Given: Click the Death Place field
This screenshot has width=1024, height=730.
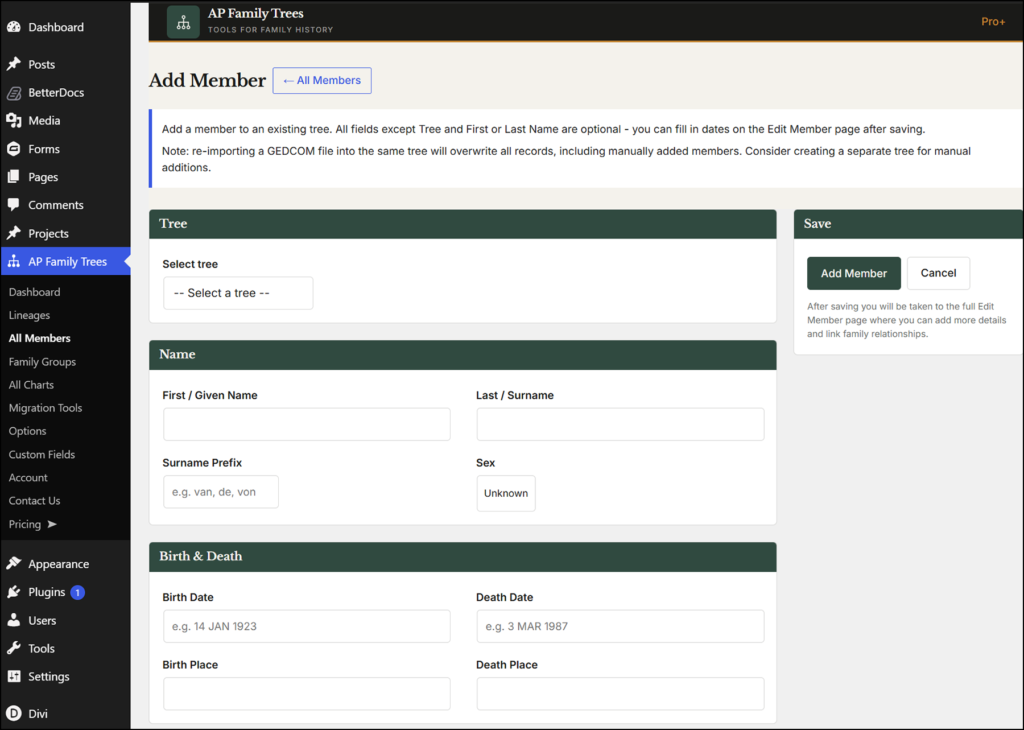Looking at the screenshot, I should click(x=620, y=693).
